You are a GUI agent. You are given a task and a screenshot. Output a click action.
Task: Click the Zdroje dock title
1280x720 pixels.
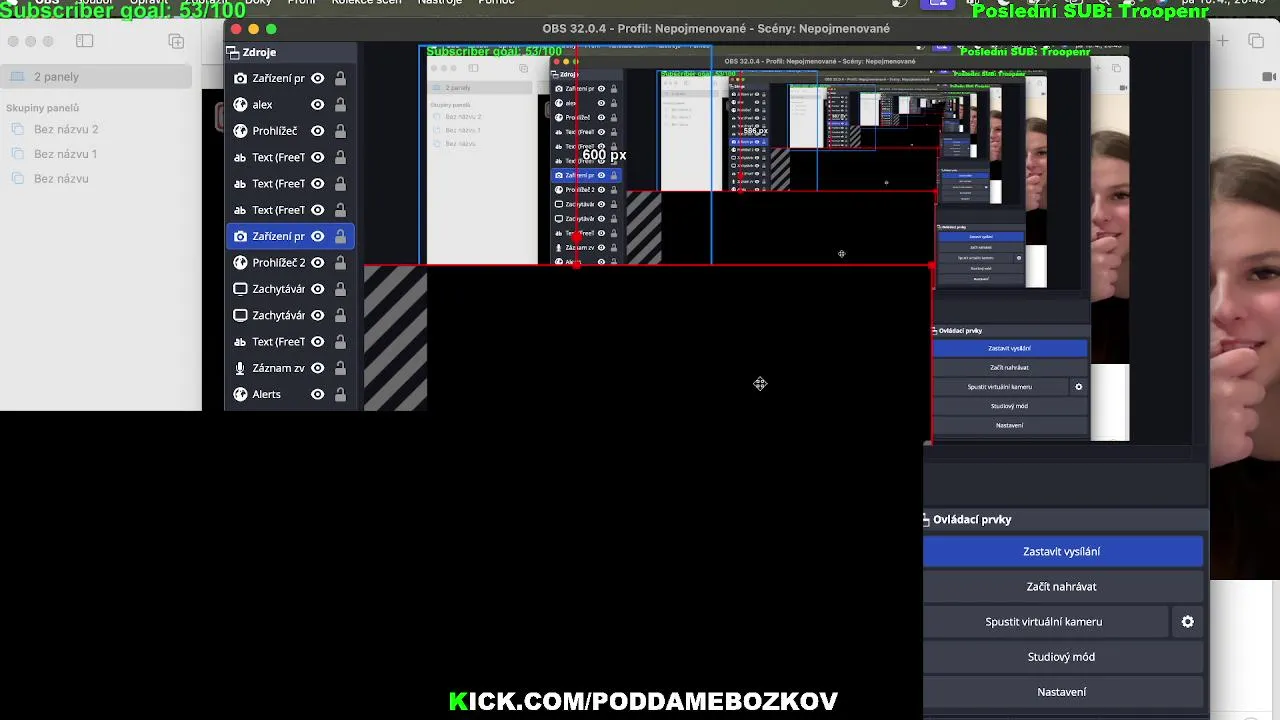(259, 52)
